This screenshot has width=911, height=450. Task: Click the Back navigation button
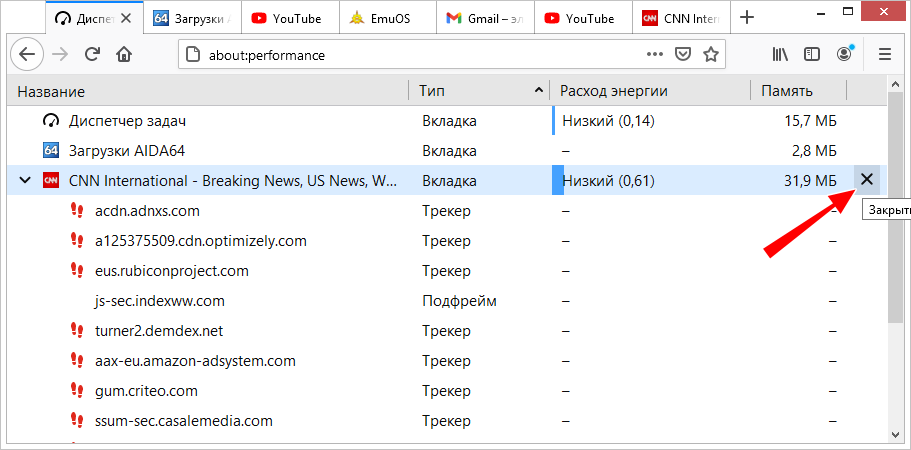click(x=27, y=55)
